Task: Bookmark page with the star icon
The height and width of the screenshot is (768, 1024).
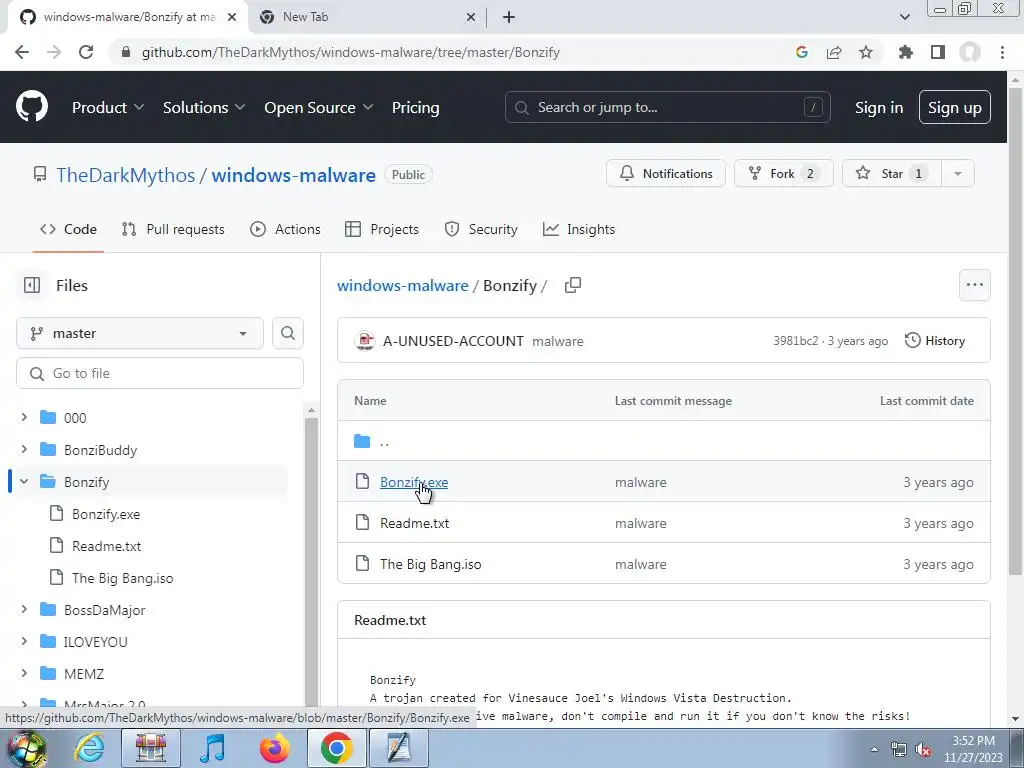Action: coord(866,52)
